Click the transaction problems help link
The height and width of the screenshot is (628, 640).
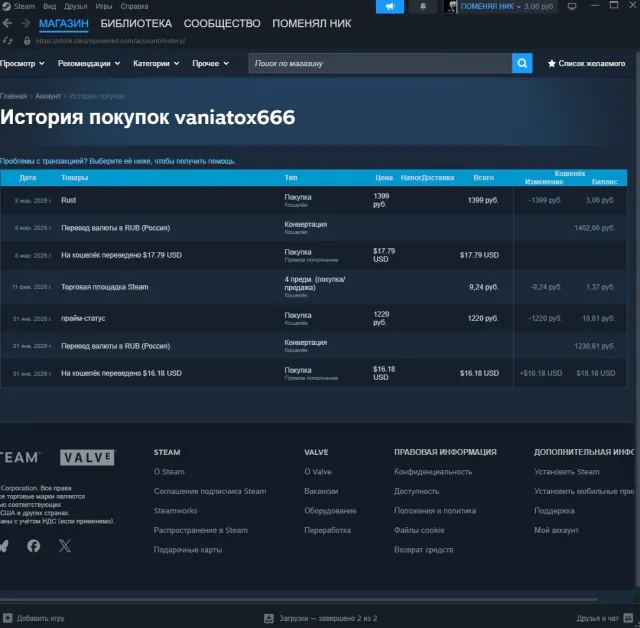click(118, 161)
